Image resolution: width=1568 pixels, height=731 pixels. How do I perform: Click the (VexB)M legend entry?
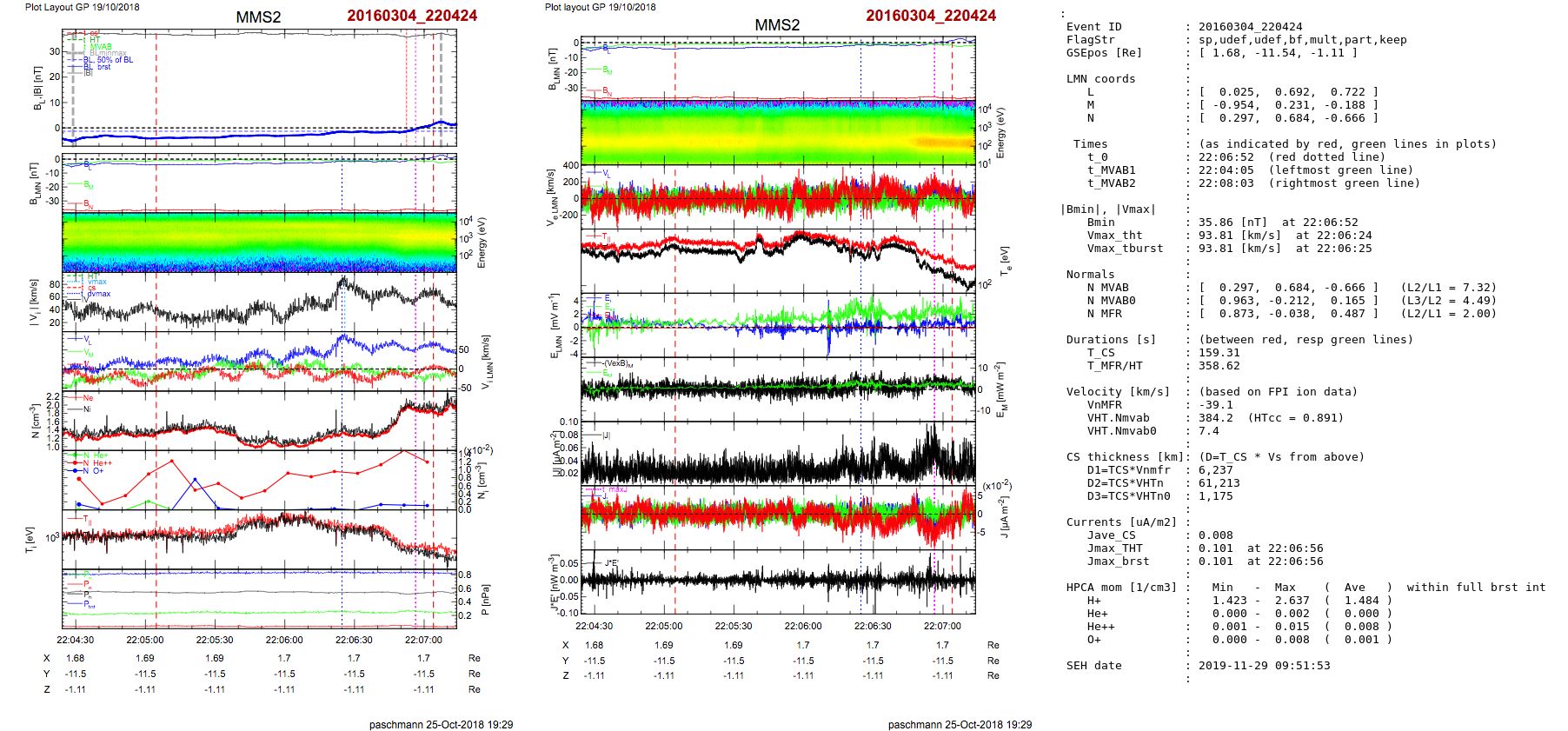tap(617, 363)
